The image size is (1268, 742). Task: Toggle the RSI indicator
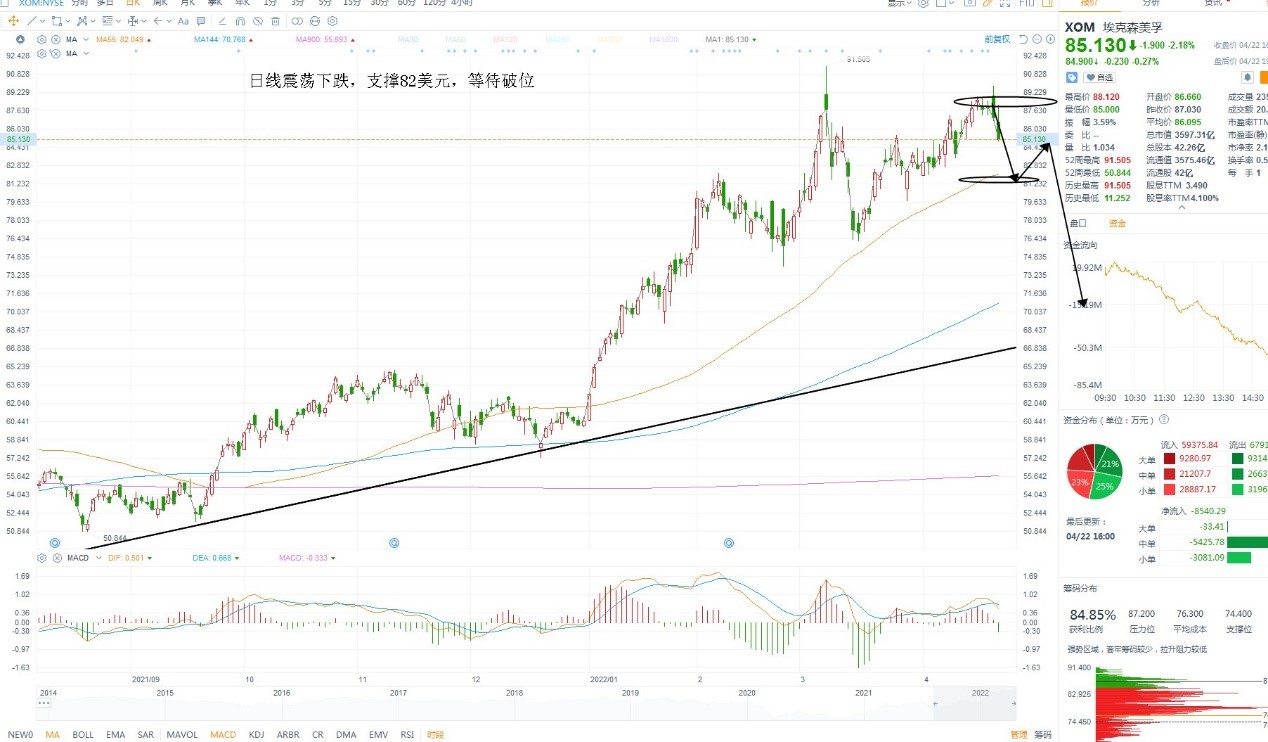408,734
